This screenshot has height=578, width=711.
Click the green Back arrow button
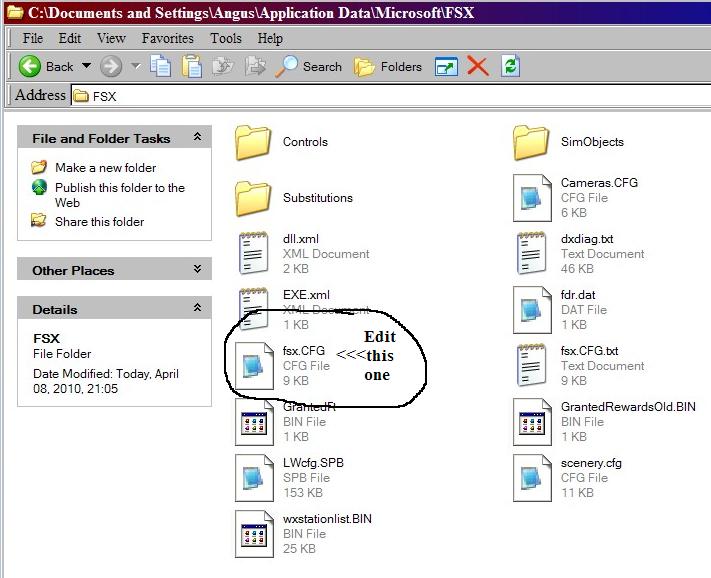[x=31, y=67]
